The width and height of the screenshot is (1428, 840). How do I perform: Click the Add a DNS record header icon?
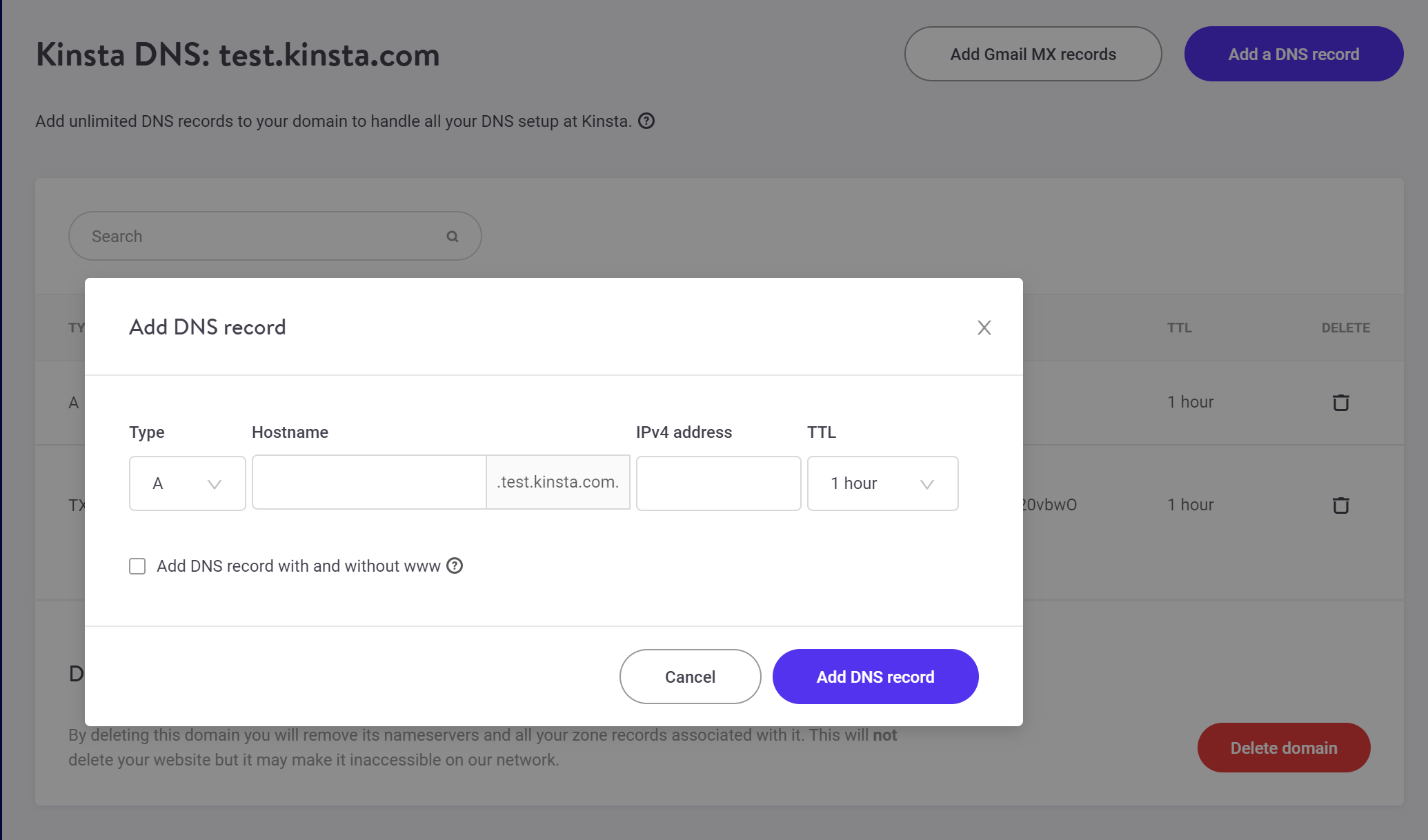(1294, 54)
